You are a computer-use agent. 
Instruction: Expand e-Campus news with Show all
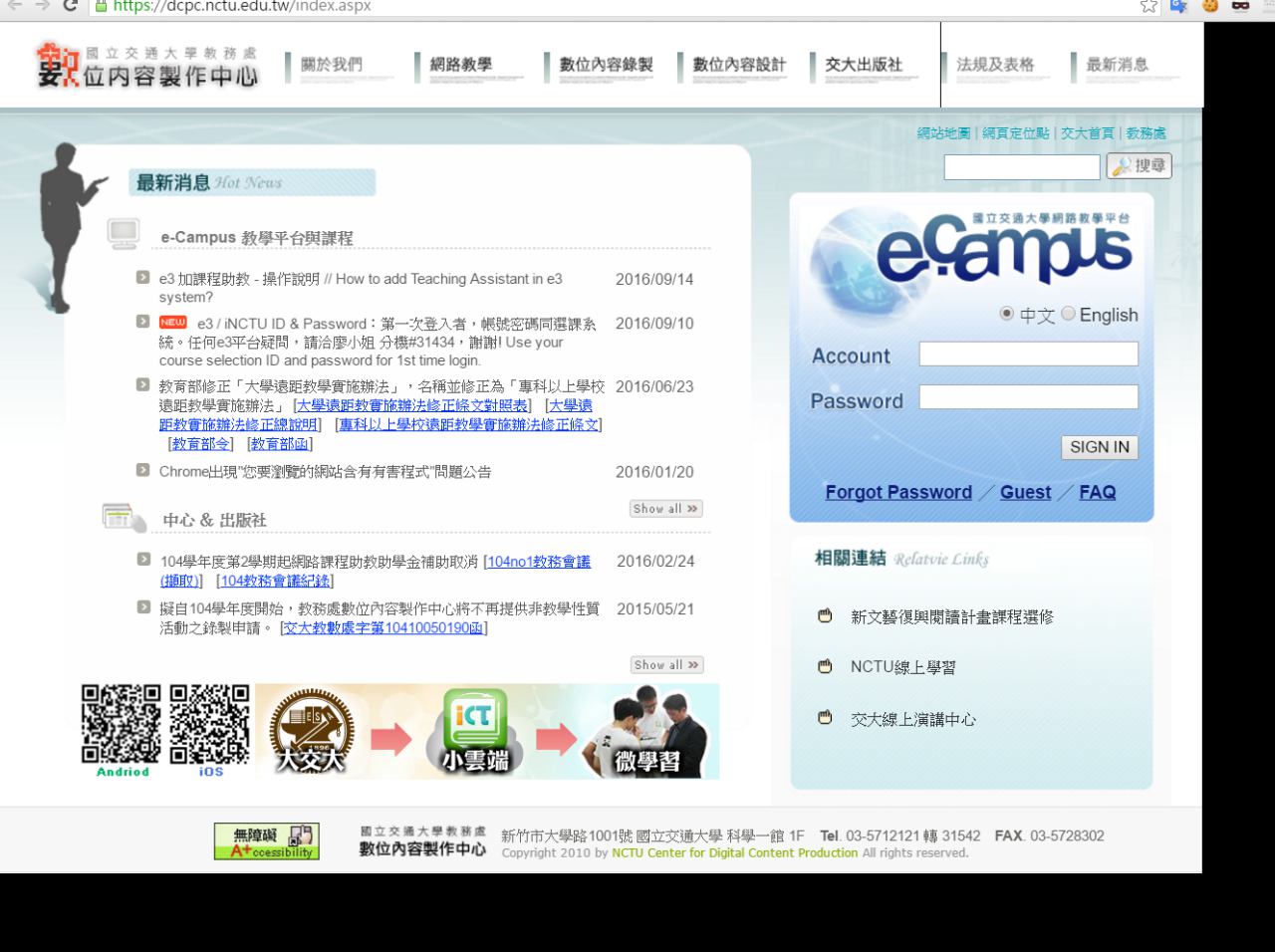(x=665, y=509)
